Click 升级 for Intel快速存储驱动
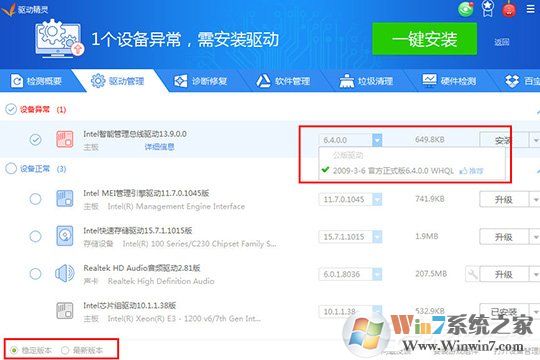 pos(503,237)
